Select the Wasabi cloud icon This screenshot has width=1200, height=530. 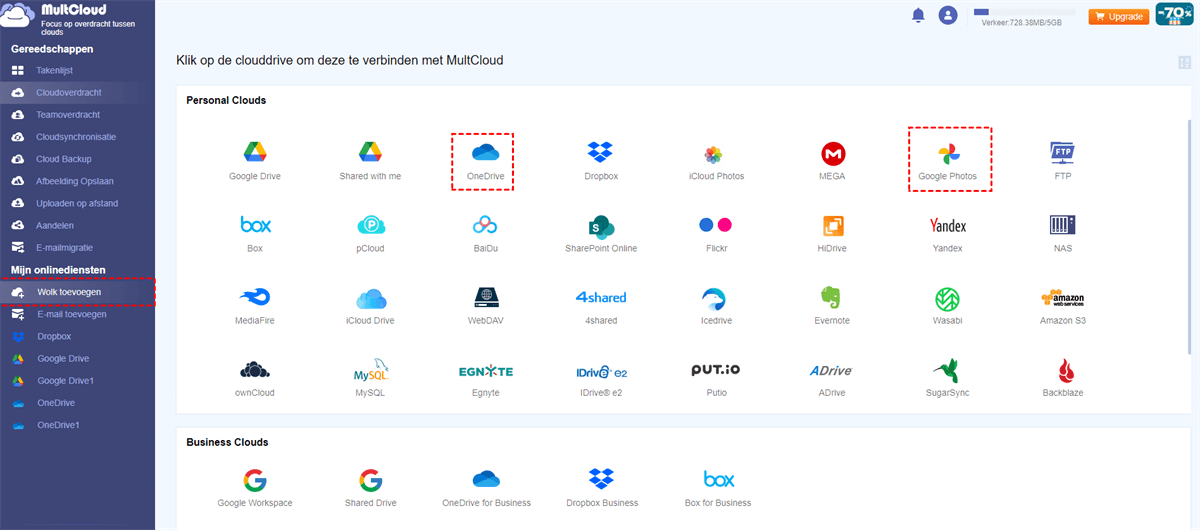coord(948,298)
